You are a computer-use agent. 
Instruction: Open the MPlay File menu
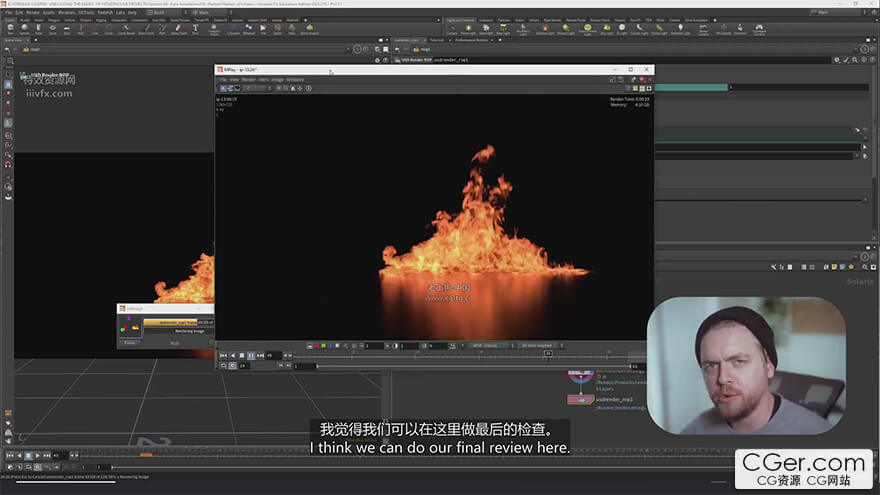223,79
